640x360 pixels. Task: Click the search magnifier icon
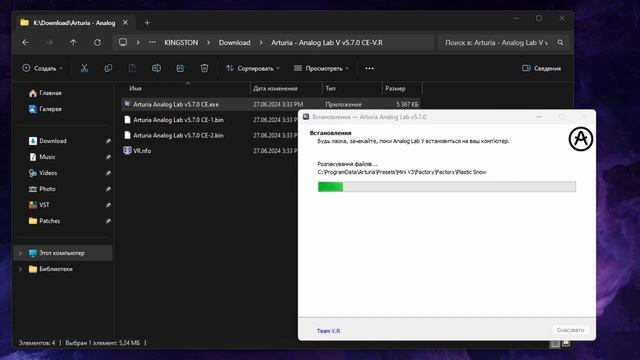point(560,42)
